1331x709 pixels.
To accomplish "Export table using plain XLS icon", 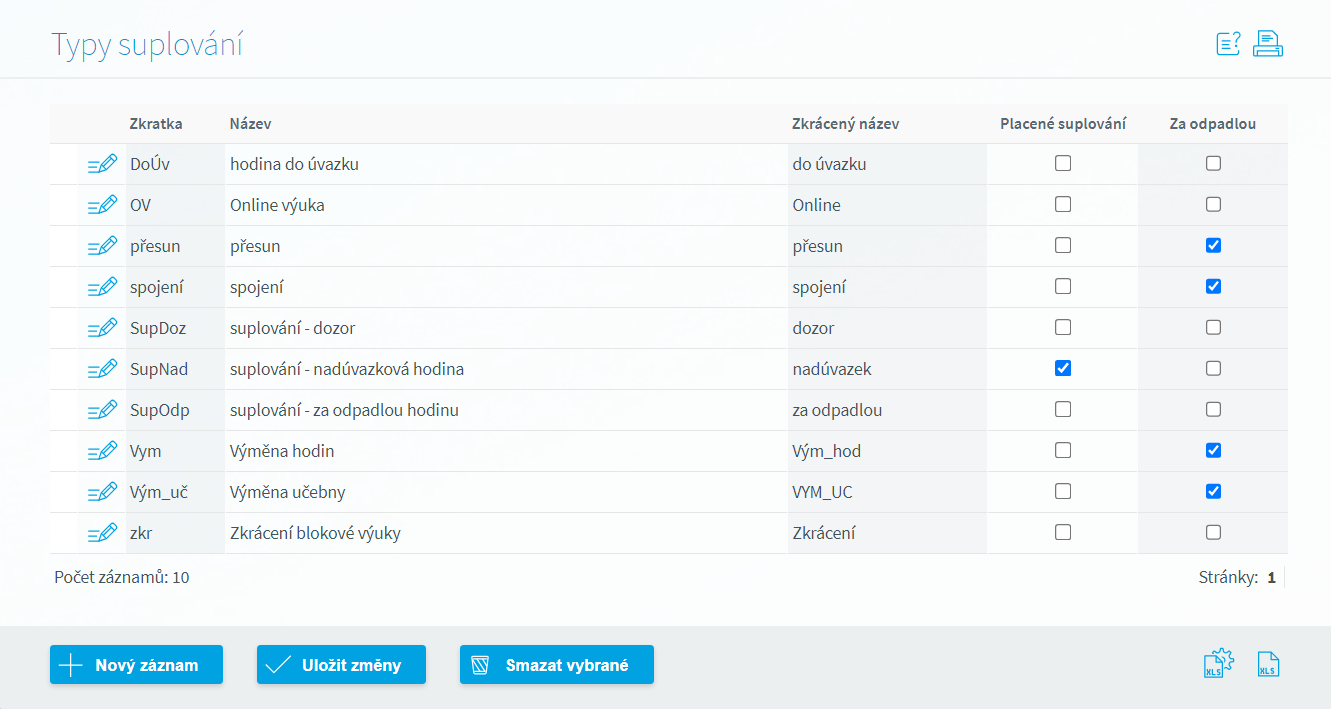I will [x=1268, y=664].
